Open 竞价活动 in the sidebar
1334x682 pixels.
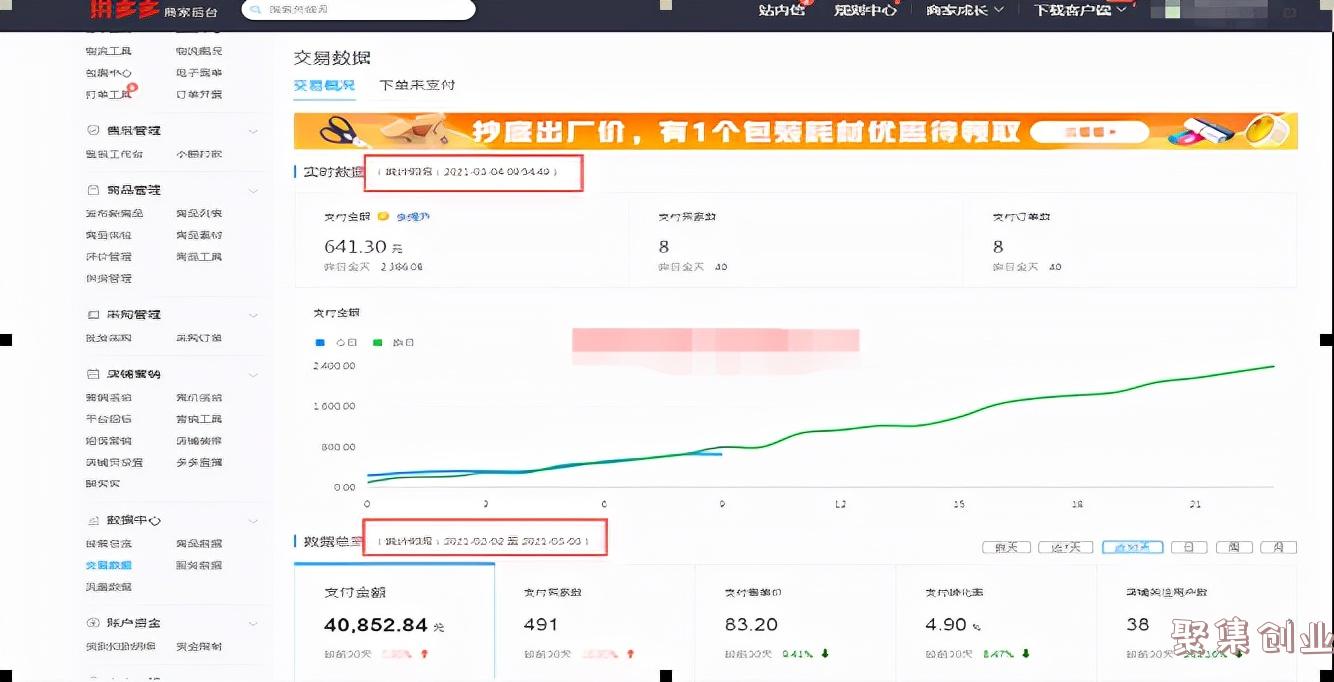point(199,397)
